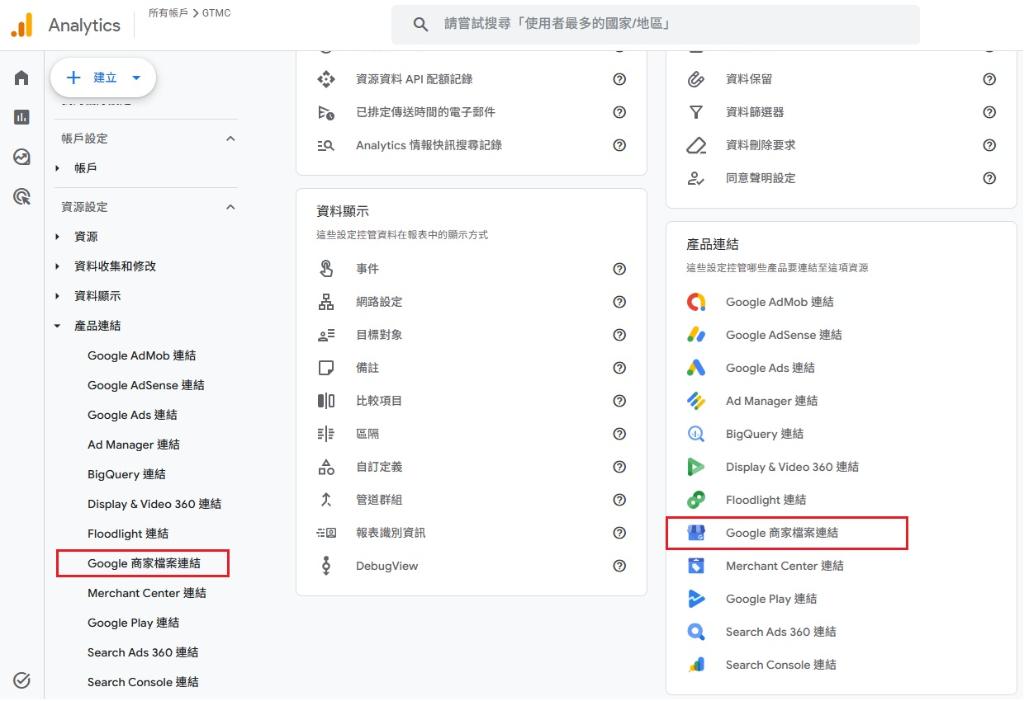Open the 建立 create dropdown arrow
Viewport: 1024px width, 701px height.
(136, 78)
